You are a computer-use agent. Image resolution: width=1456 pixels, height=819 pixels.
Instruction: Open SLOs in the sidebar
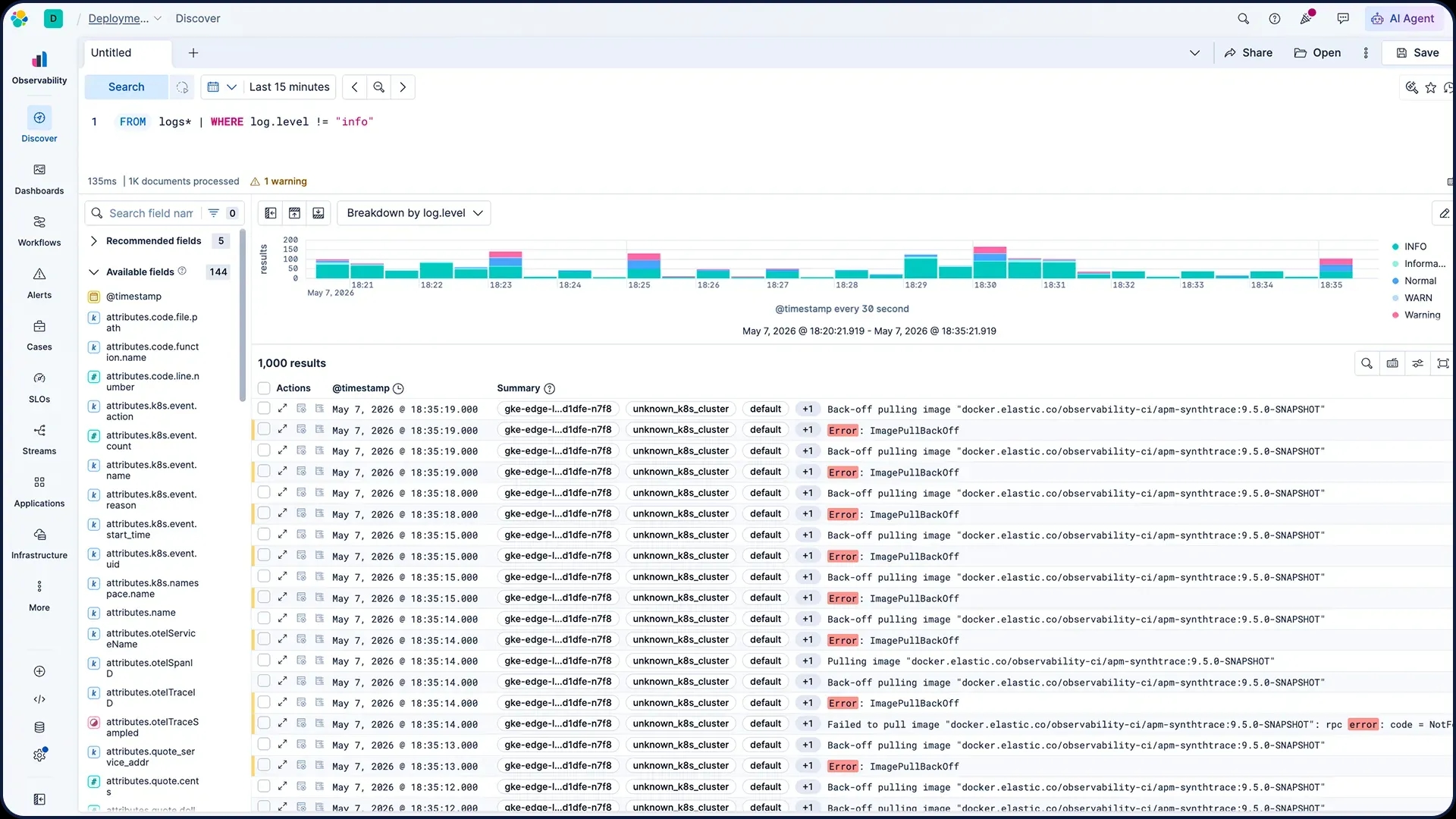pos(39,387)
